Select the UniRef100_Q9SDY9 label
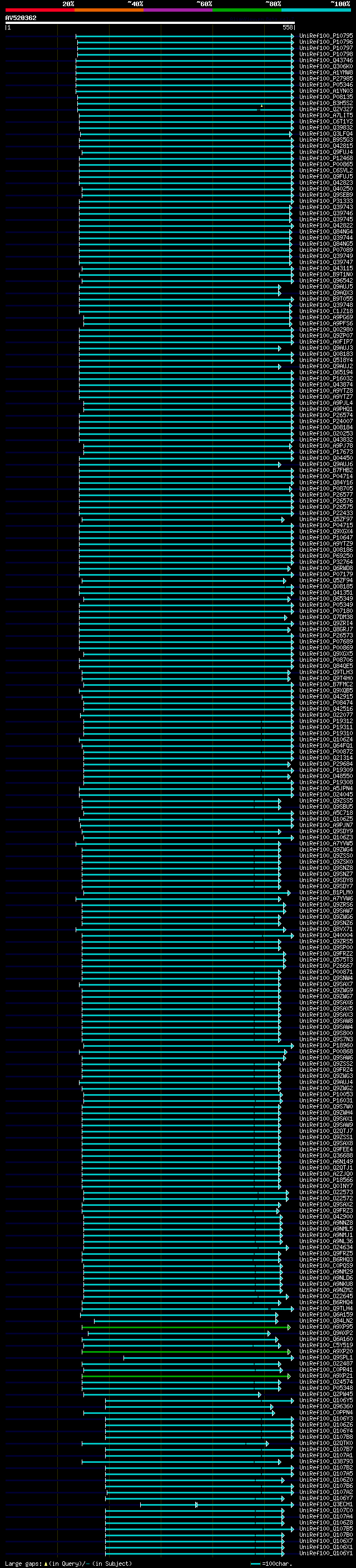 click(x=326, y=832)
